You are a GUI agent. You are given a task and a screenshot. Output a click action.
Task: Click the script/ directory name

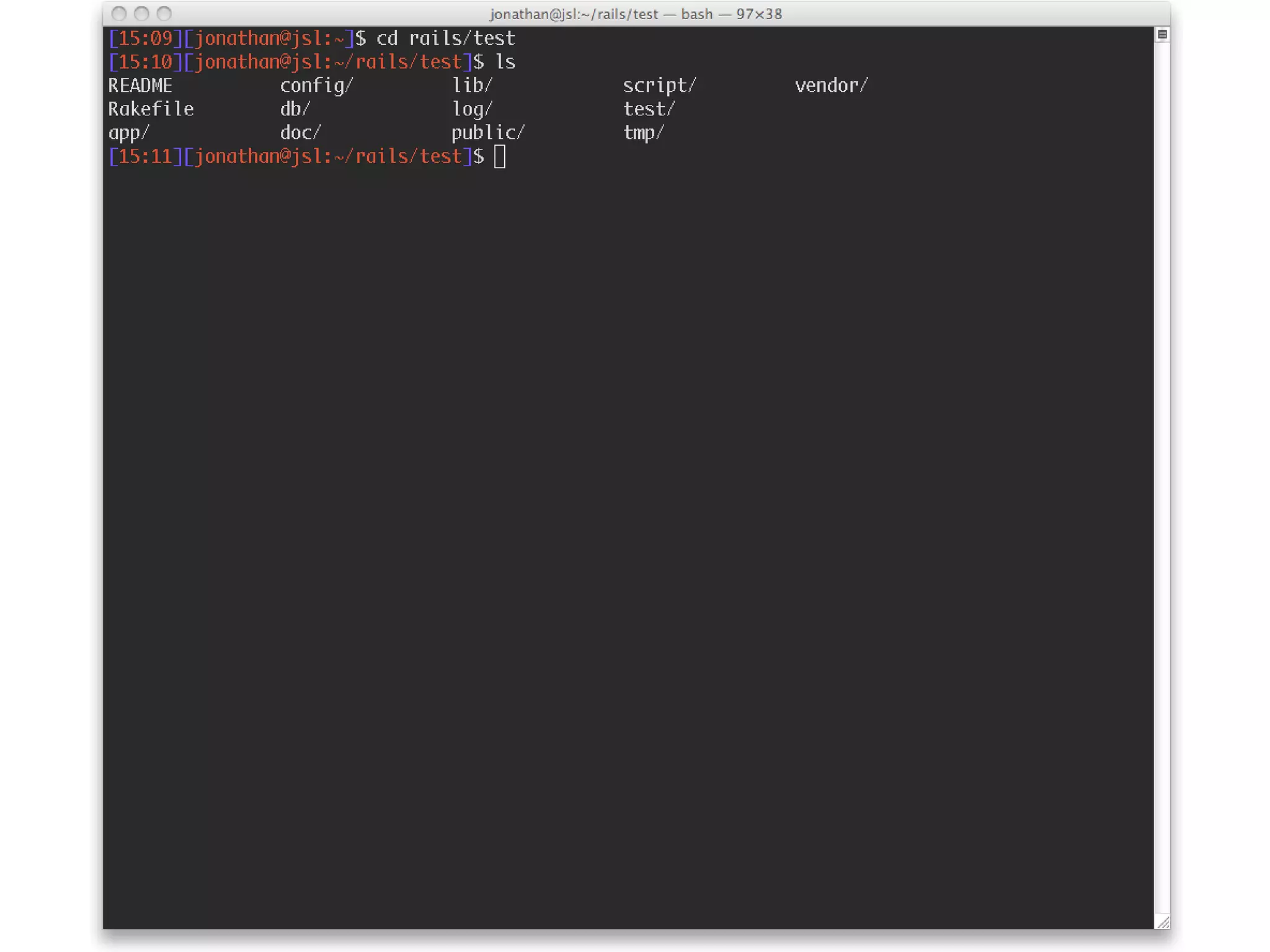click(x=659, y=86)
